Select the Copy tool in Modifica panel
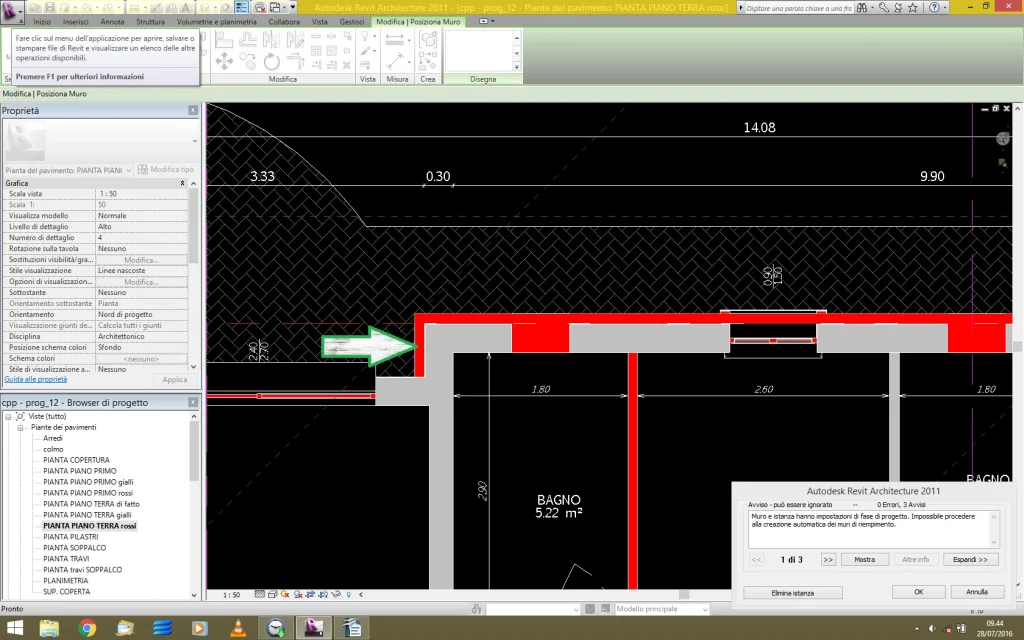The width and height of the screenshot is (1024, 640). coord(248,61)
